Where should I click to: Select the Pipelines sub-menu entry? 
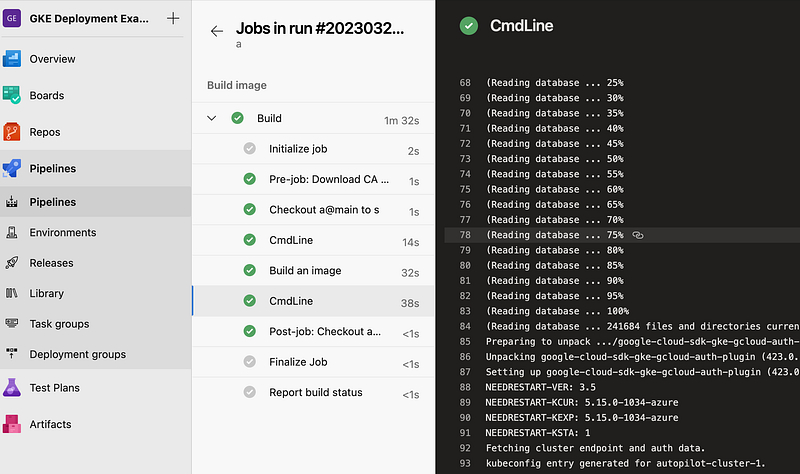click(53, 202)
